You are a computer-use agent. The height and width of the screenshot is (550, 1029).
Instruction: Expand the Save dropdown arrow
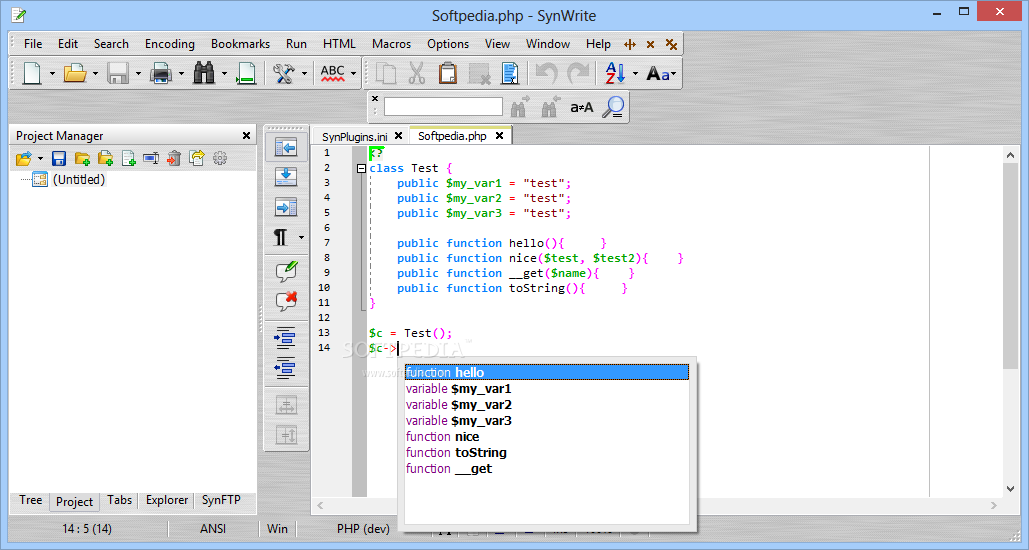(x=138, y=74)
